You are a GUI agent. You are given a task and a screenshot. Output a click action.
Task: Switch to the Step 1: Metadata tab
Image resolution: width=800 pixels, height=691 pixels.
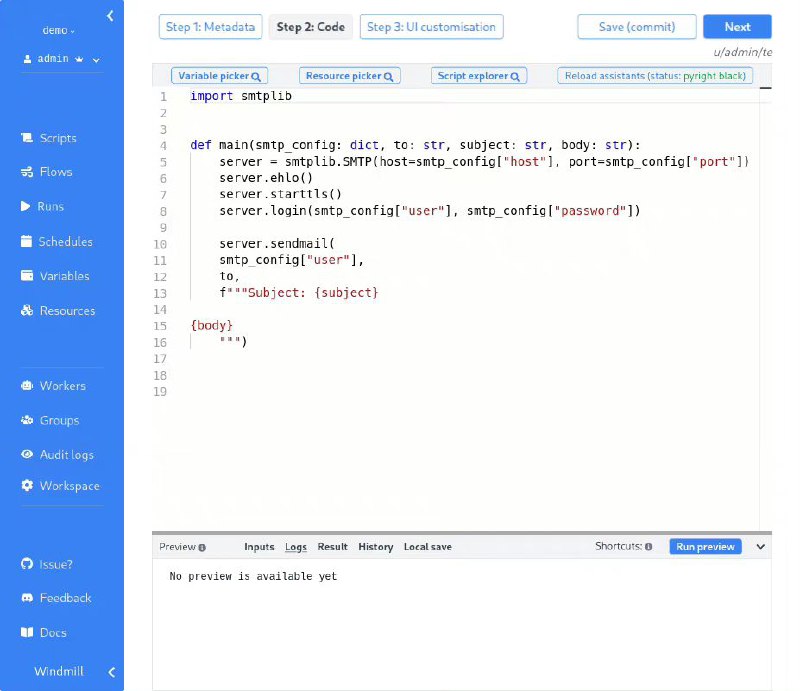(x=210, y=27)
